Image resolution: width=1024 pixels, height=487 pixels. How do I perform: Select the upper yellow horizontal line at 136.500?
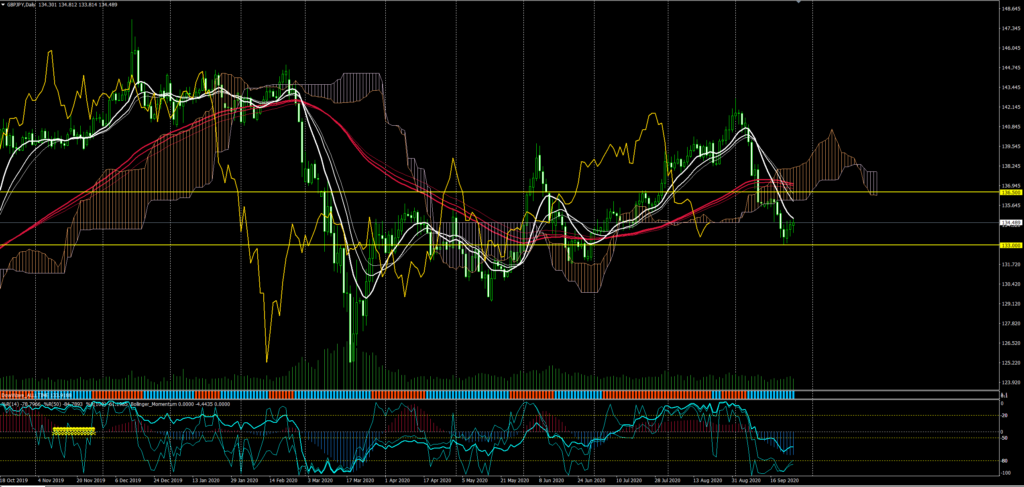click(x=500, y=191)
